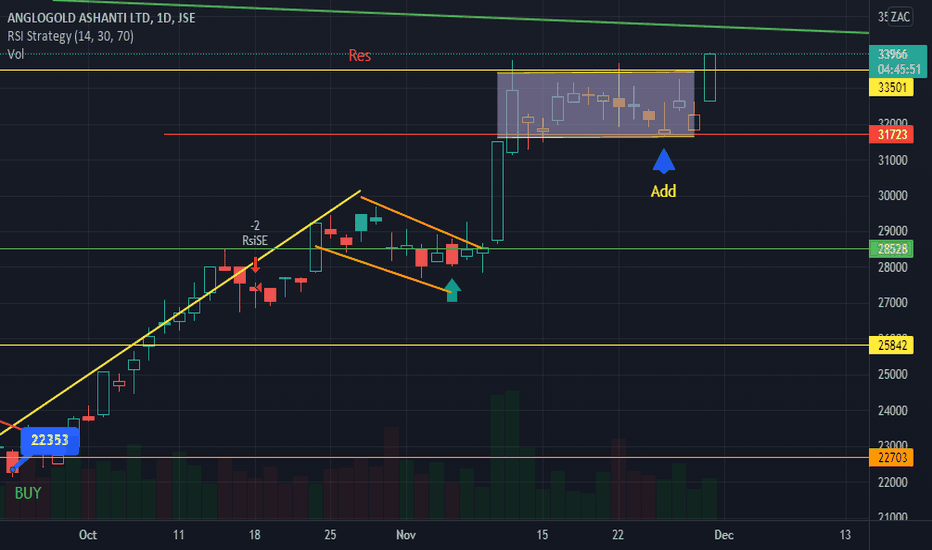Select the blue 22353 price callout

[x=50, y=440]
